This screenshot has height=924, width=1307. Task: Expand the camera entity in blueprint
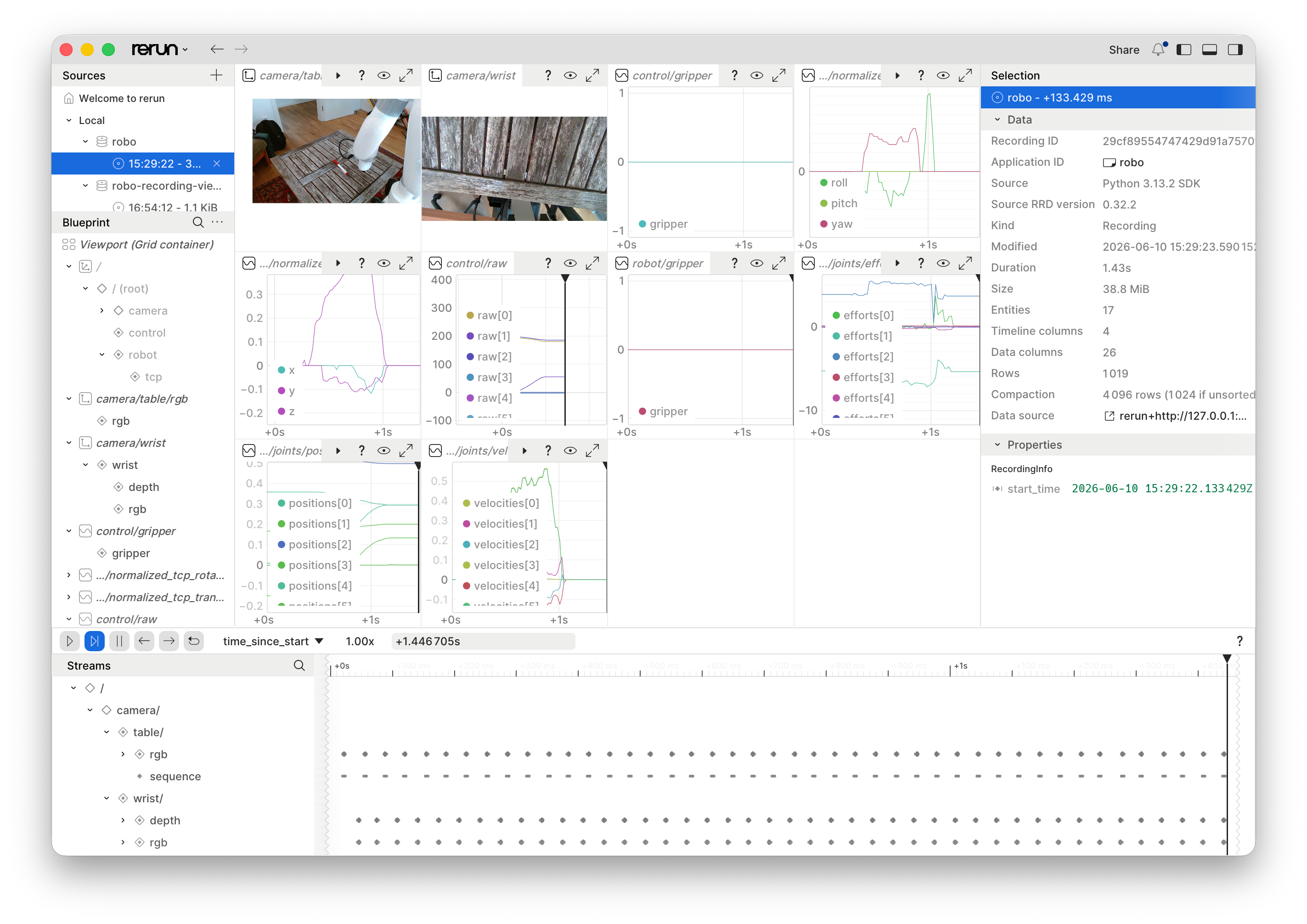[x=102, y=310]
